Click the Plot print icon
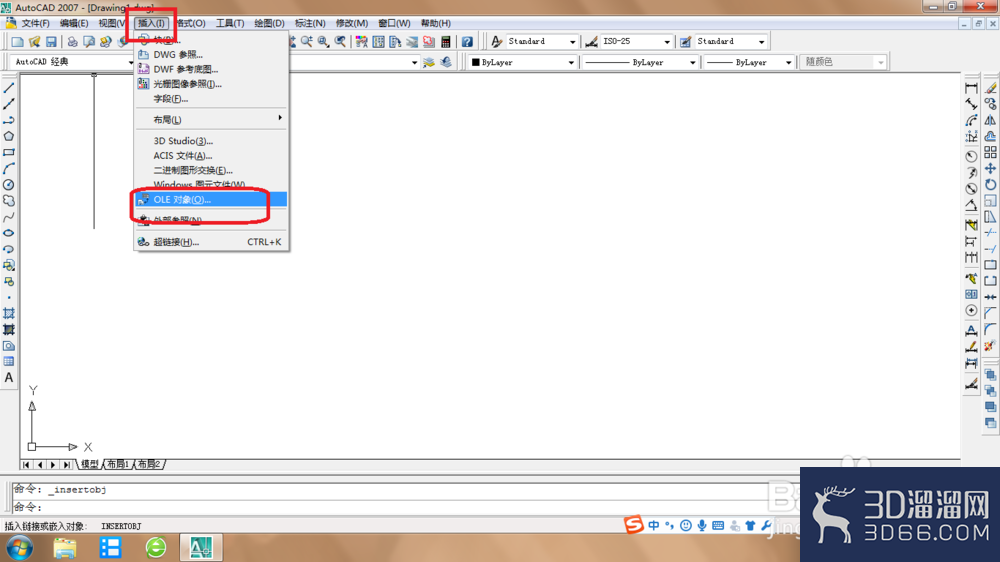The width and height of the screenshot is (1000, 562). point(72,41)
